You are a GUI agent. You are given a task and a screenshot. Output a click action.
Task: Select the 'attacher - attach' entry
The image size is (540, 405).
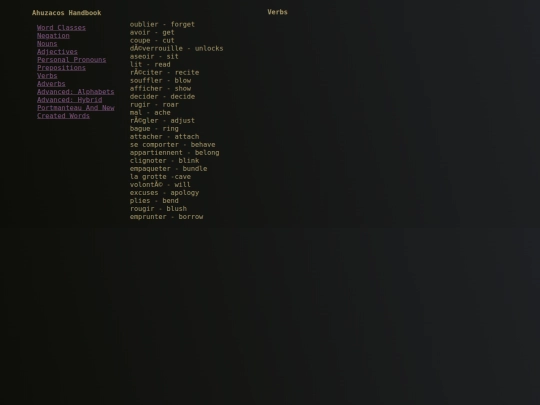click(165, 136)
